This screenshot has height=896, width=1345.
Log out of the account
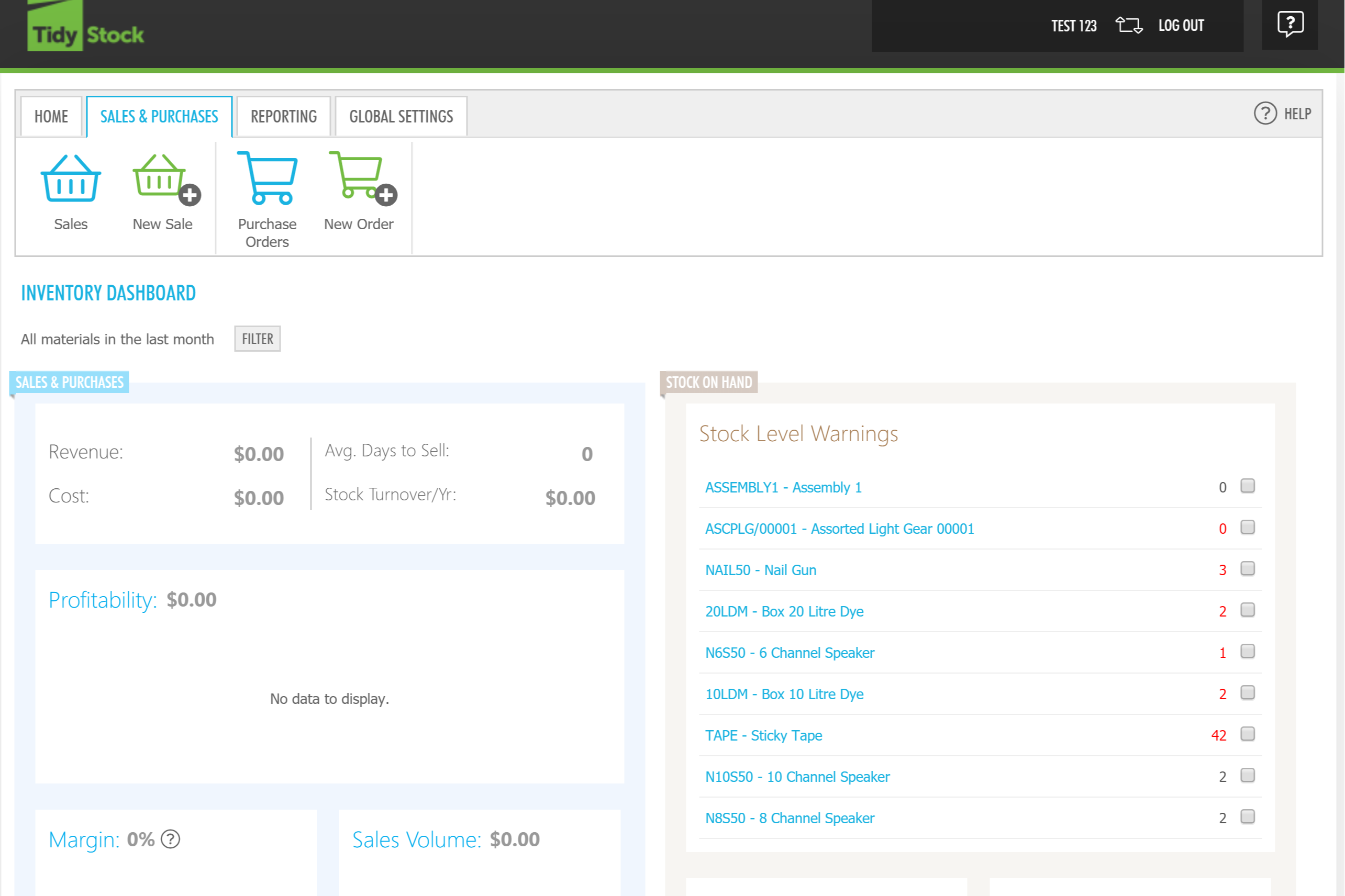[1181, 26]
